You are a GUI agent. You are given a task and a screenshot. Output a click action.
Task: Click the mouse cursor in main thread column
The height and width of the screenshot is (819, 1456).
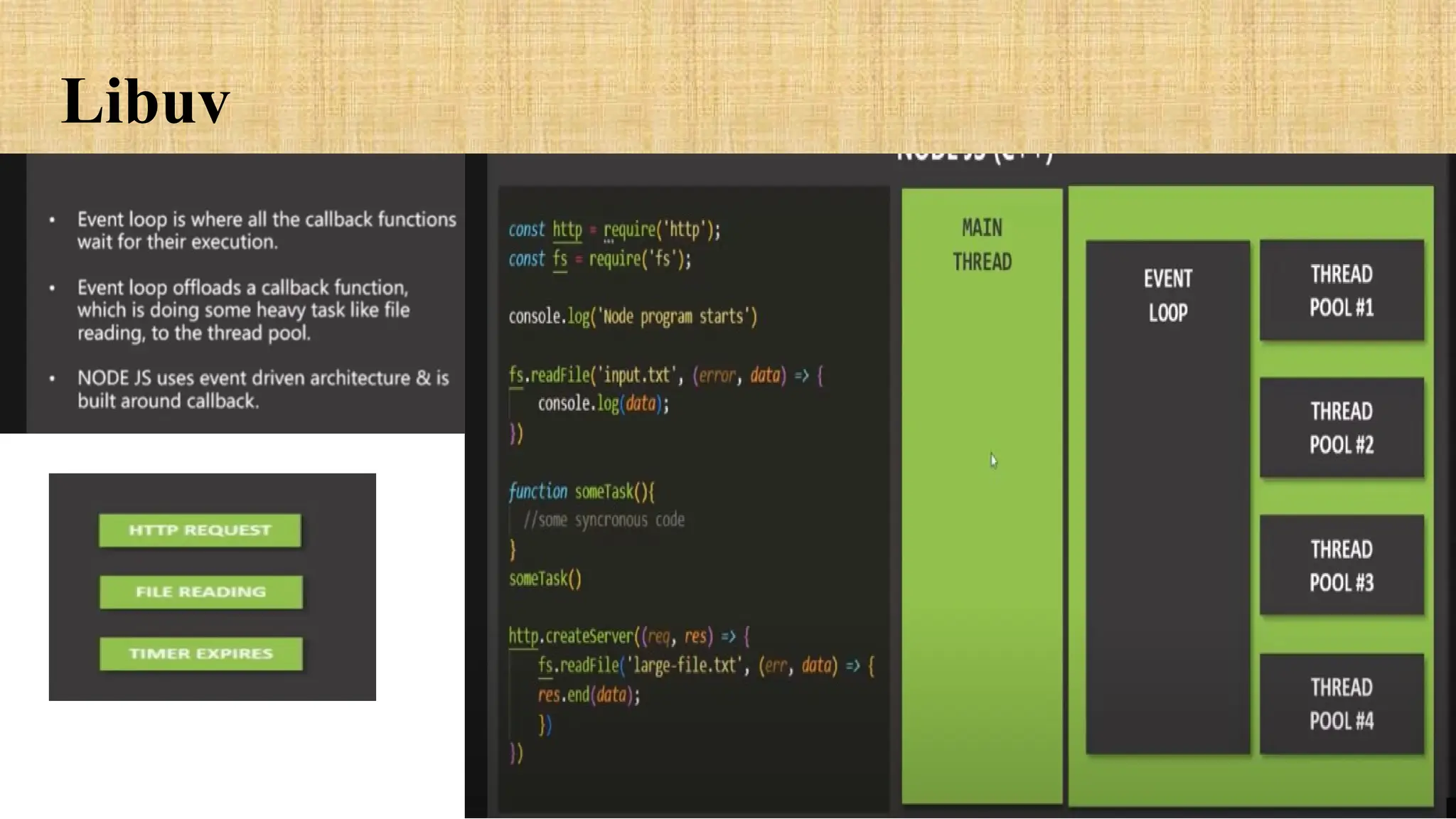pos(993,461)
